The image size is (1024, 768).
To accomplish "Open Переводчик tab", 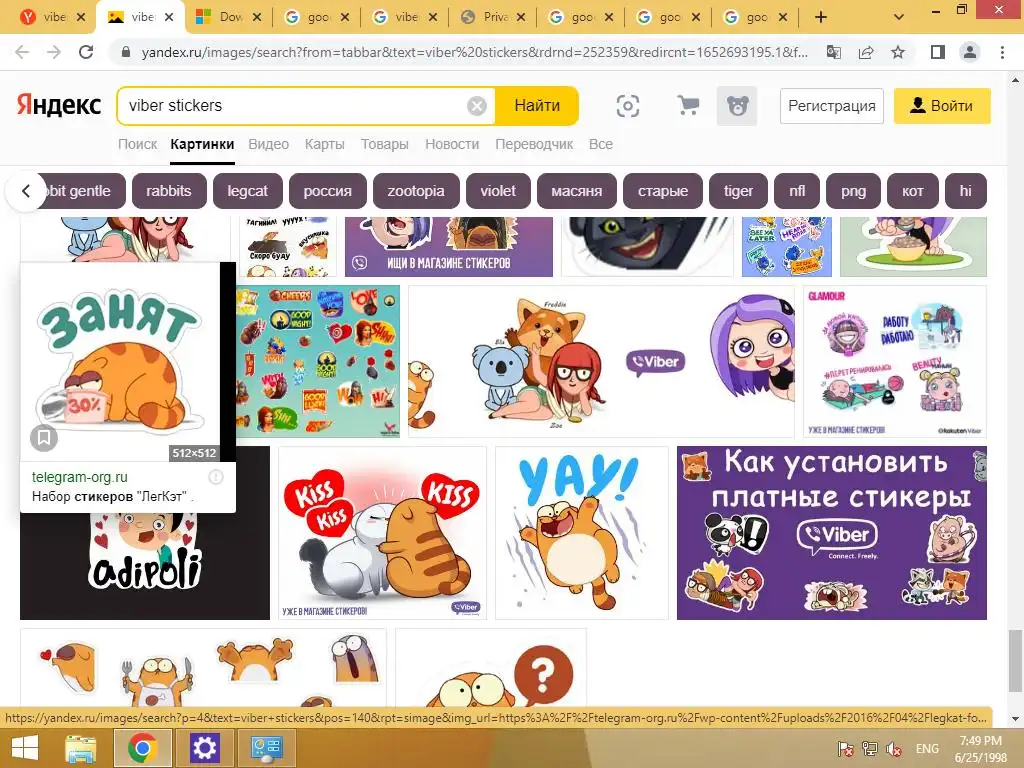I will coord(534,144).
